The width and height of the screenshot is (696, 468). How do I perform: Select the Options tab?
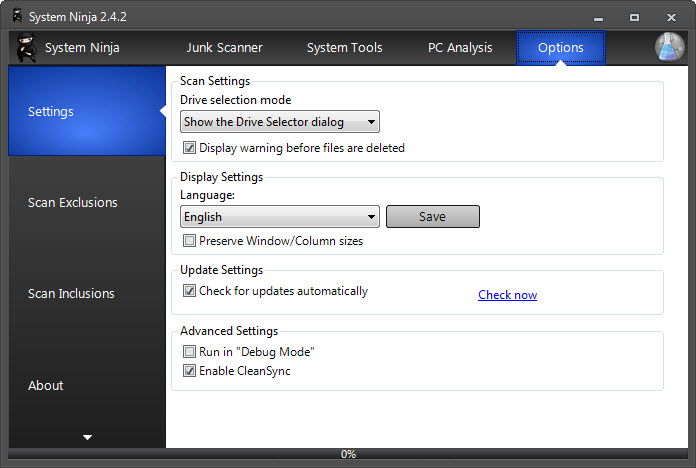561,48
